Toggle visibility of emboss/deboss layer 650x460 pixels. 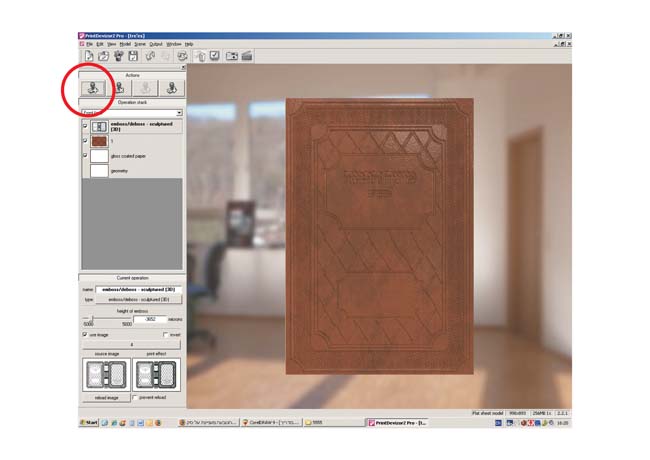point(85,126)
